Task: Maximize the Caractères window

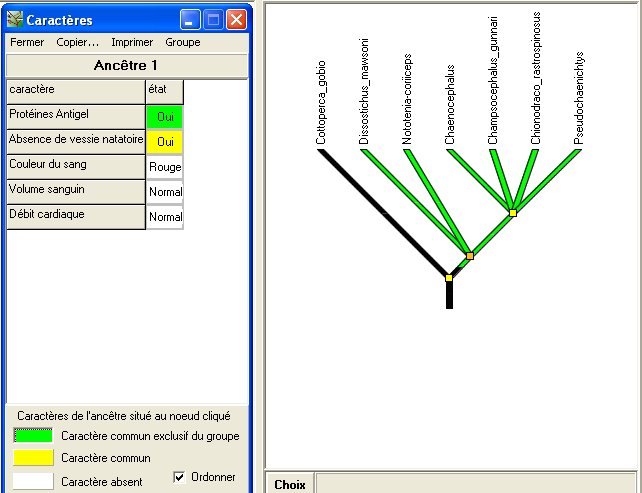Action: pos(213,19)
